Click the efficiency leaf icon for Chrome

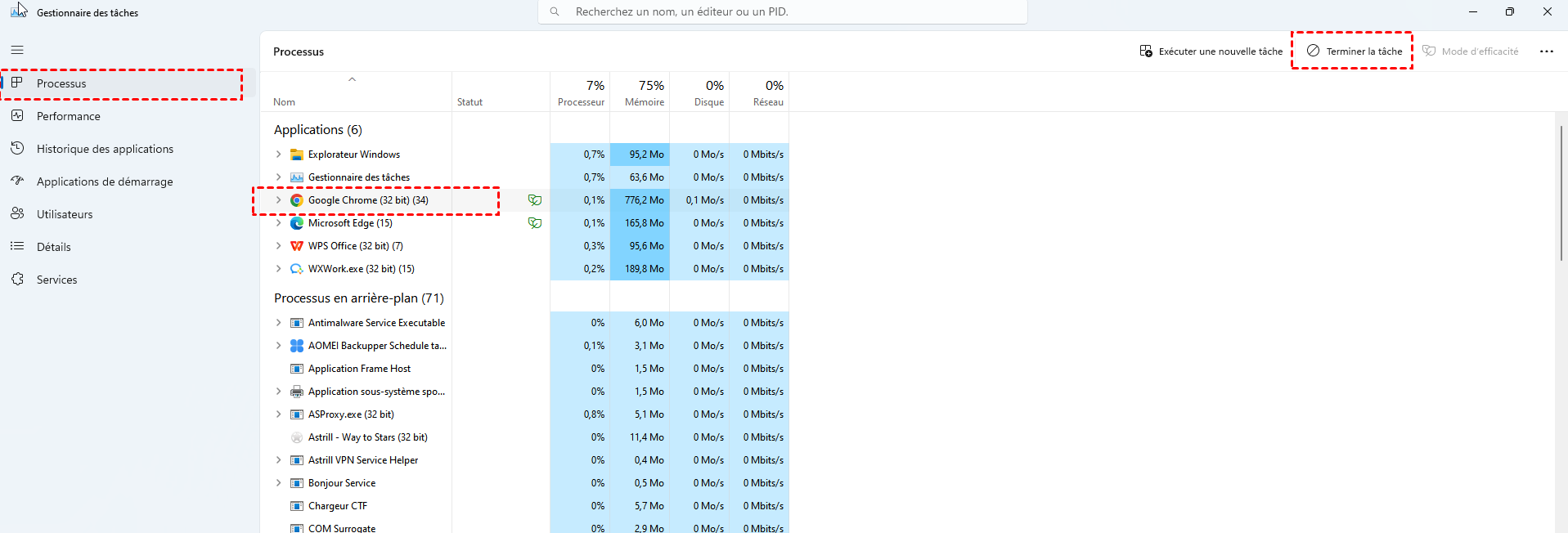point(535,200)
